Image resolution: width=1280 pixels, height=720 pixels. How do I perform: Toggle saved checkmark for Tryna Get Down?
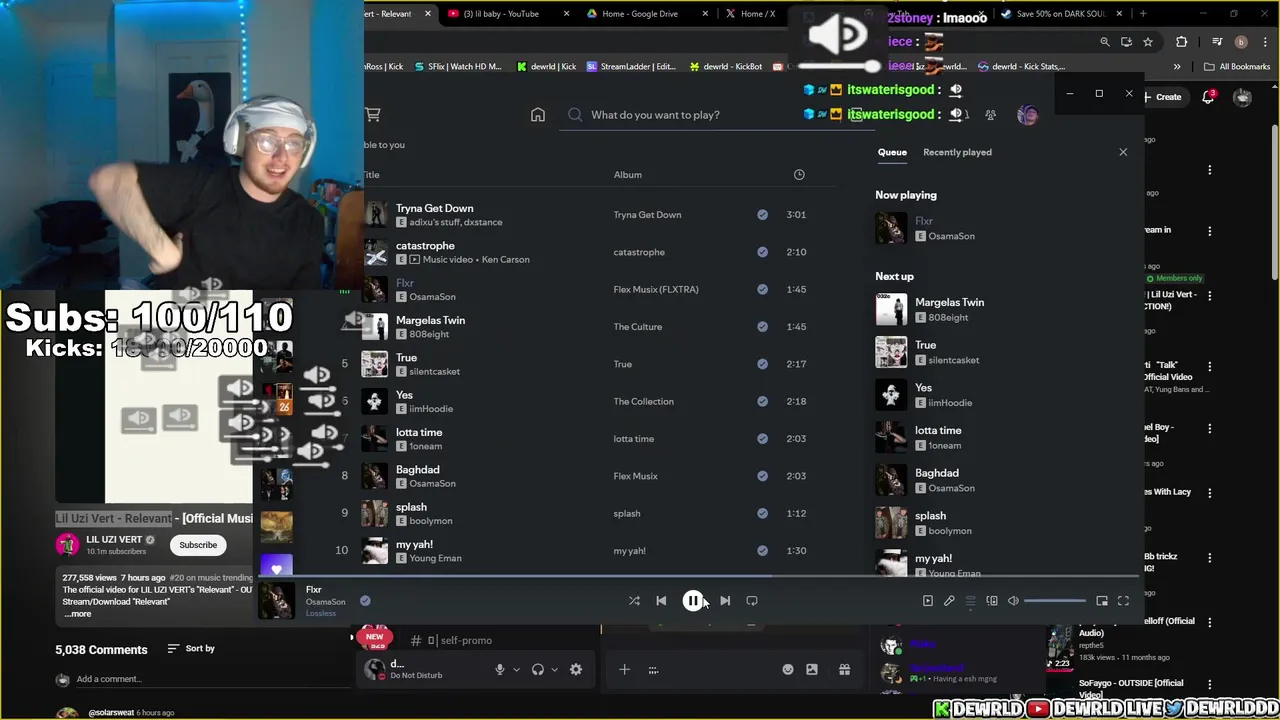[763, 215]
